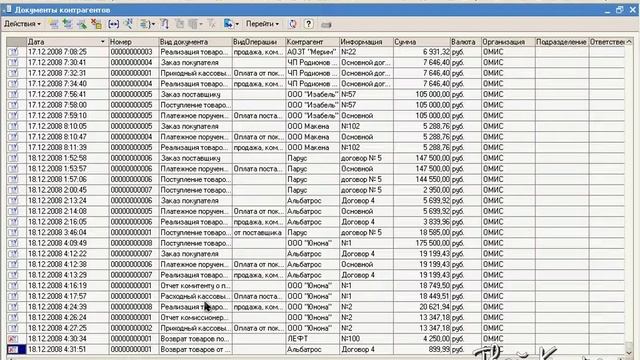Restore the Документы контрагентов window

(x=620, y=10)
